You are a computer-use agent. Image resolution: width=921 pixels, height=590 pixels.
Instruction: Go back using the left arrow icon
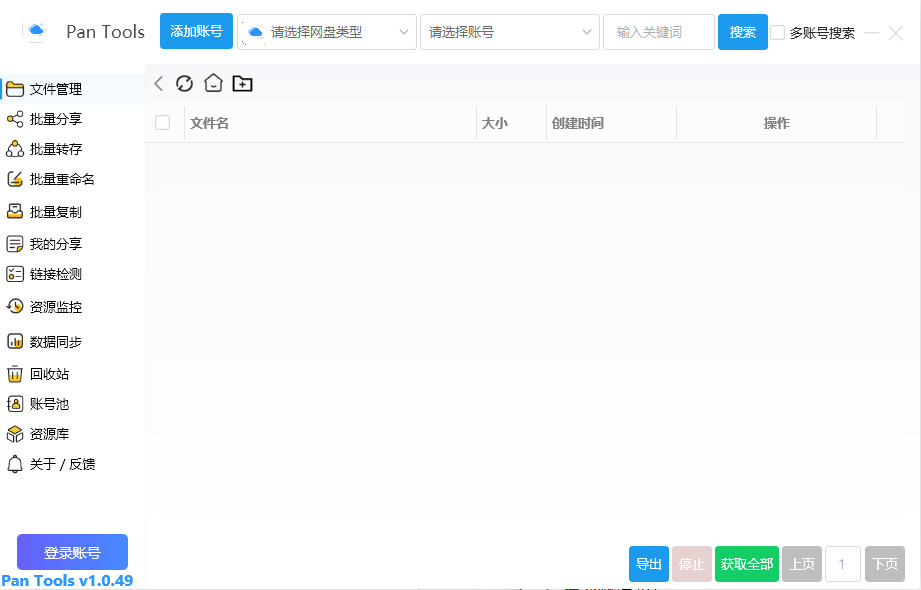159,83
